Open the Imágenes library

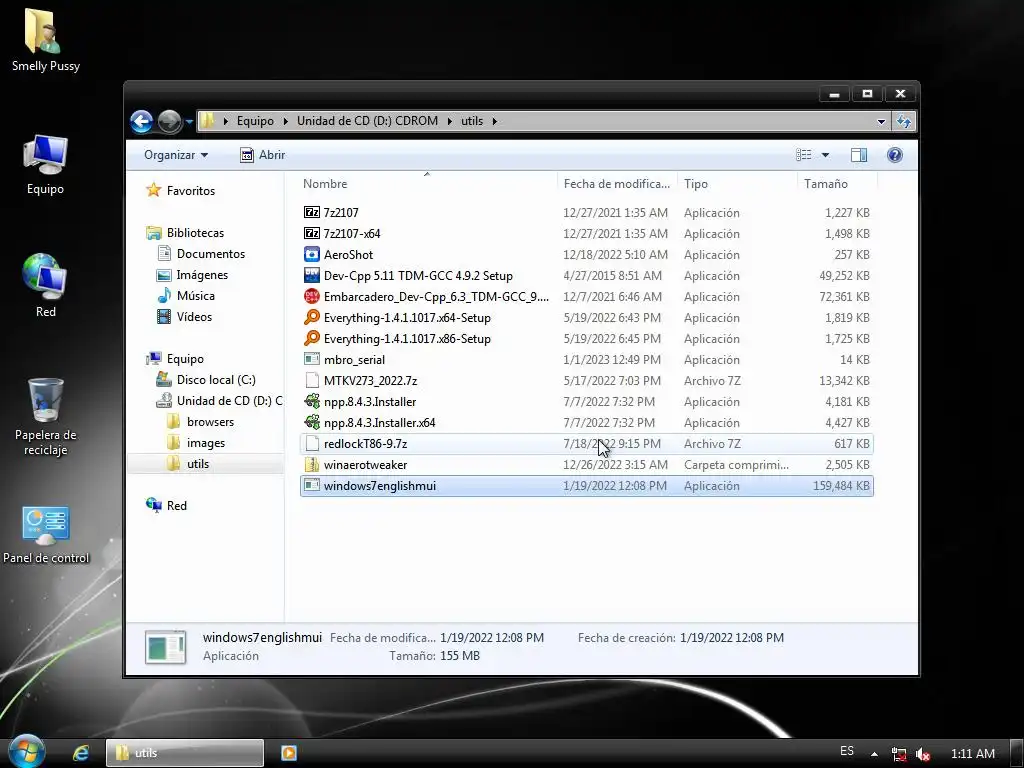202,275
